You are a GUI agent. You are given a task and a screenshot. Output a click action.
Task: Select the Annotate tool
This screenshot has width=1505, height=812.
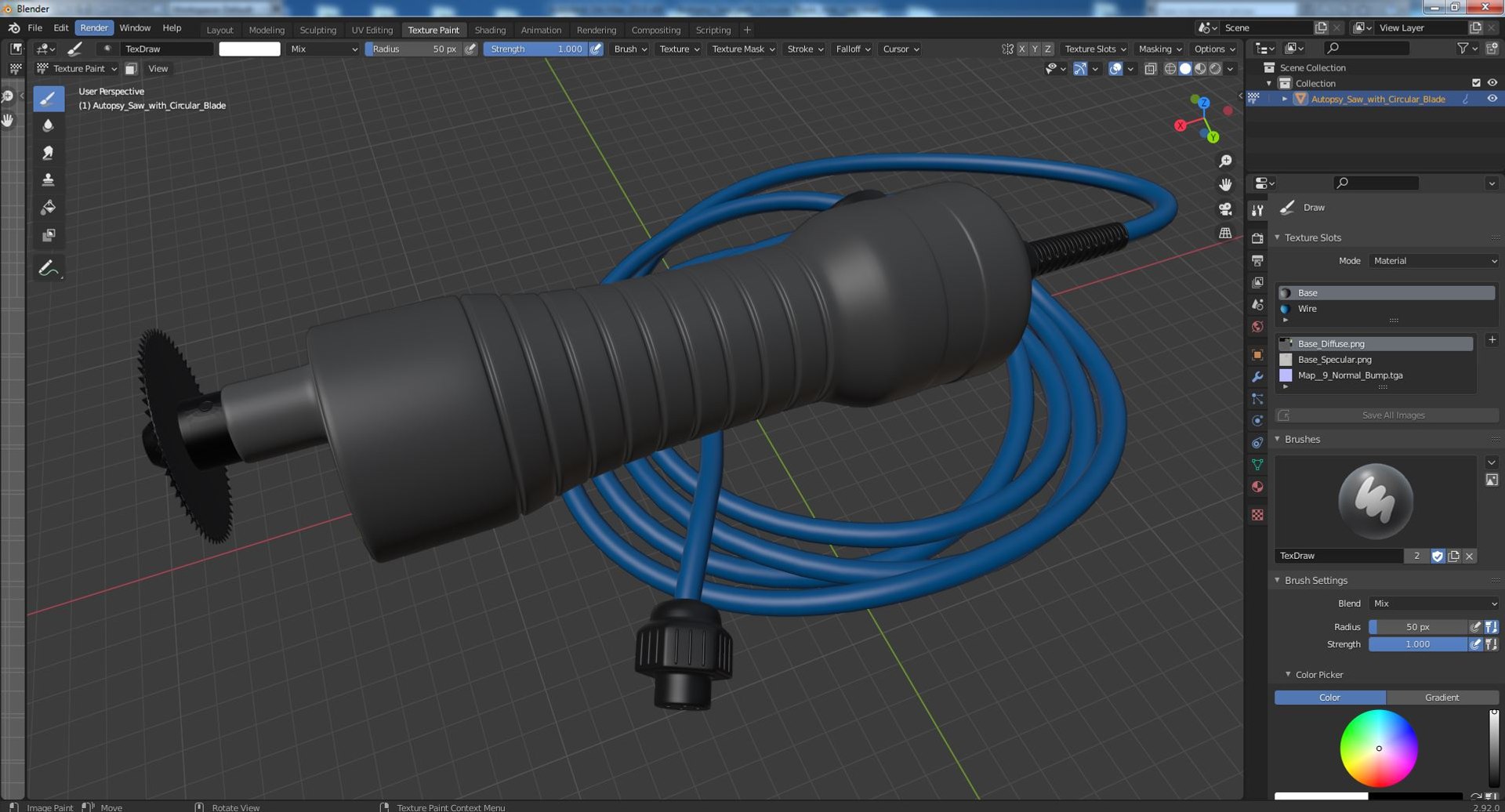click(x=48, y=268)
